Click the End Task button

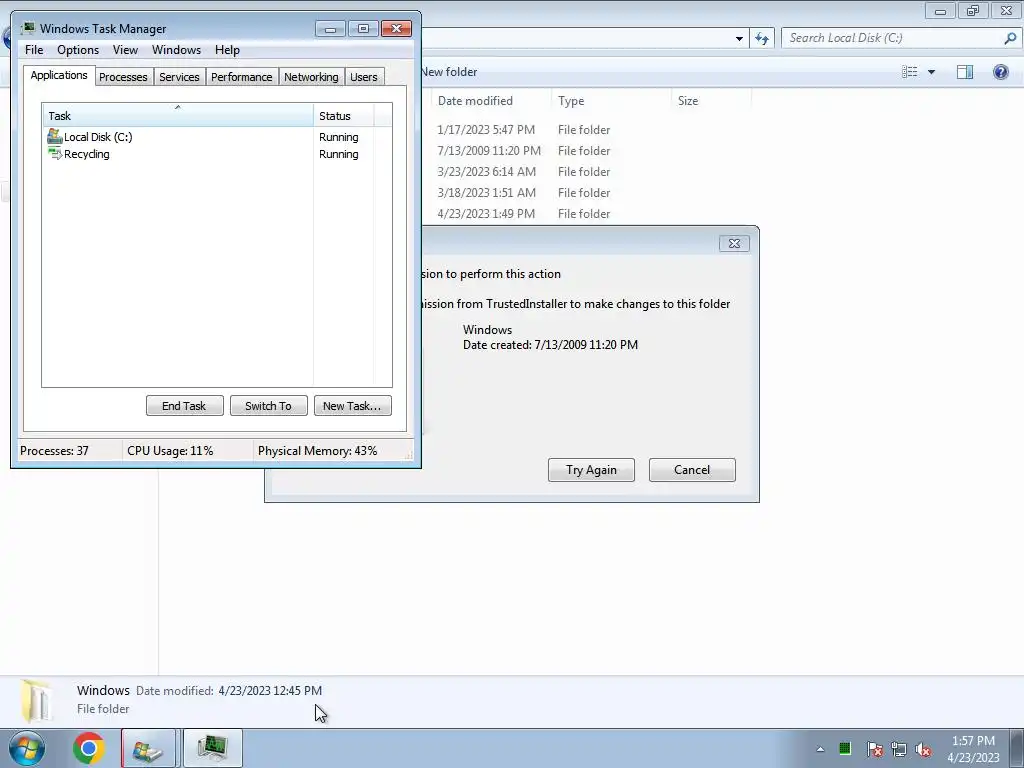[184, 406]
